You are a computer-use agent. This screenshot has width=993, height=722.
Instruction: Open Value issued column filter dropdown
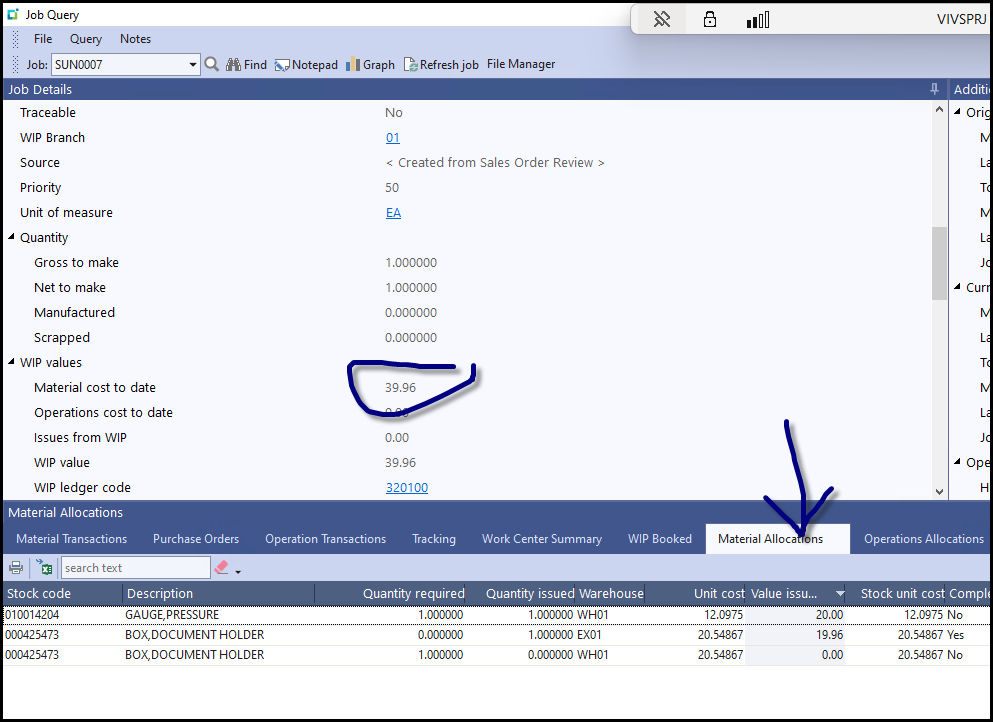pyautogui.click(x=838, y=594)
